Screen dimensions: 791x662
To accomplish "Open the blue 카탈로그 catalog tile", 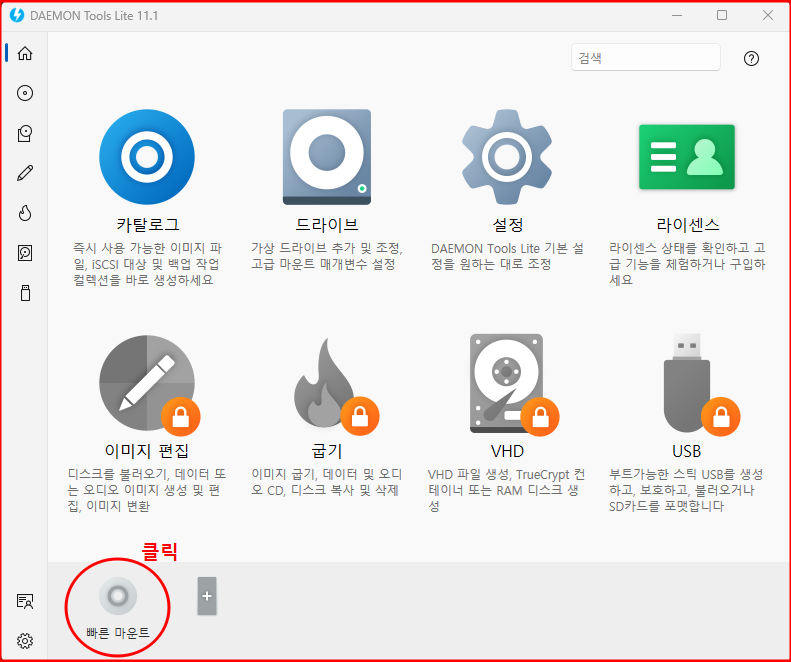I will [x=147, y=157].
